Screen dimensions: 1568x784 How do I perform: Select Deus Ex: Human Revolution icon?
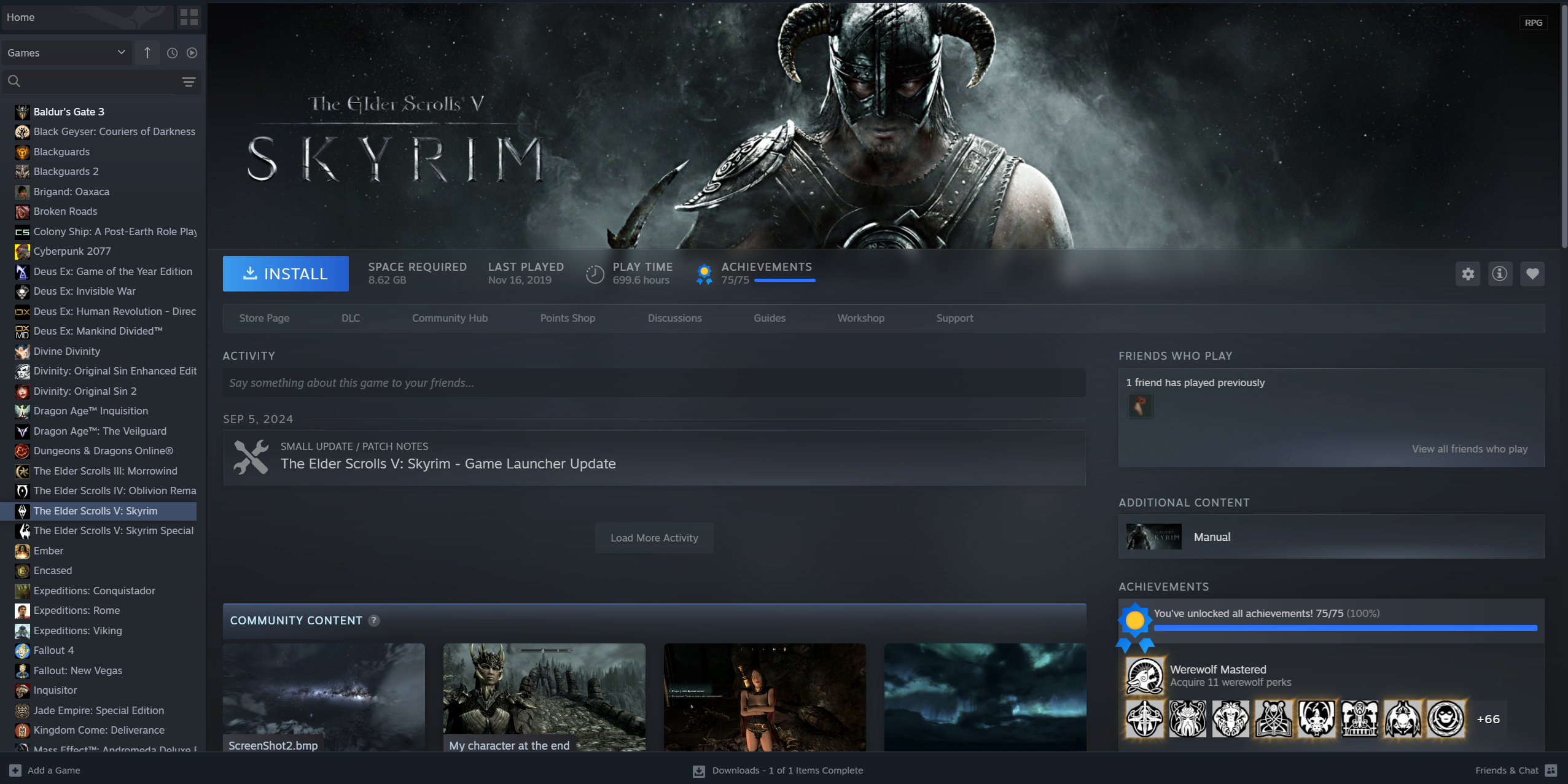tap(22, 312)
